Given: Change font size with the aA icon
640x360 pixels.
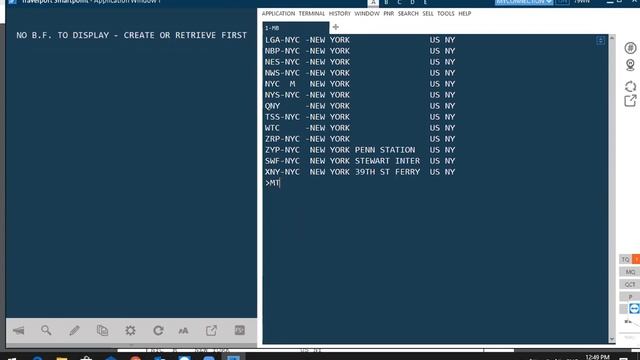Looking at the screenshot, I should 183,331.
